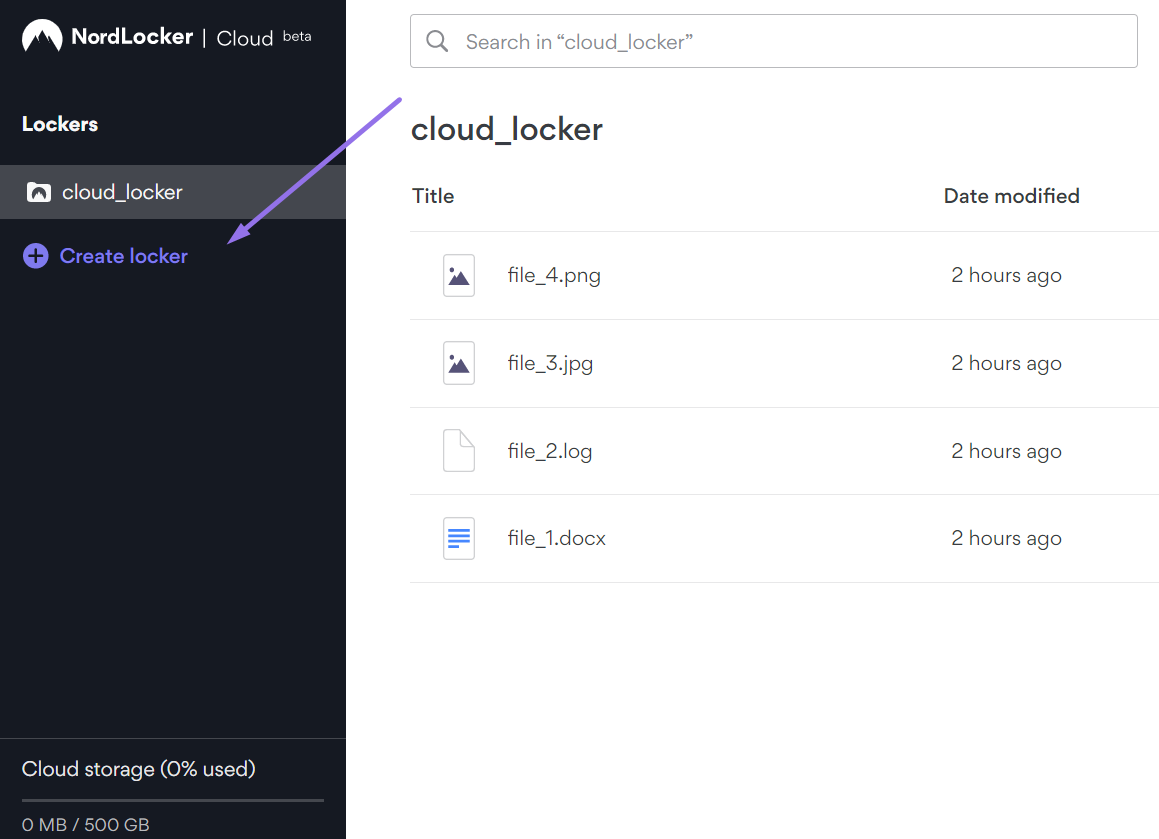Sort by the Title column header
This screenshot has height=839, width=1159.
click(x=433, y=196)
